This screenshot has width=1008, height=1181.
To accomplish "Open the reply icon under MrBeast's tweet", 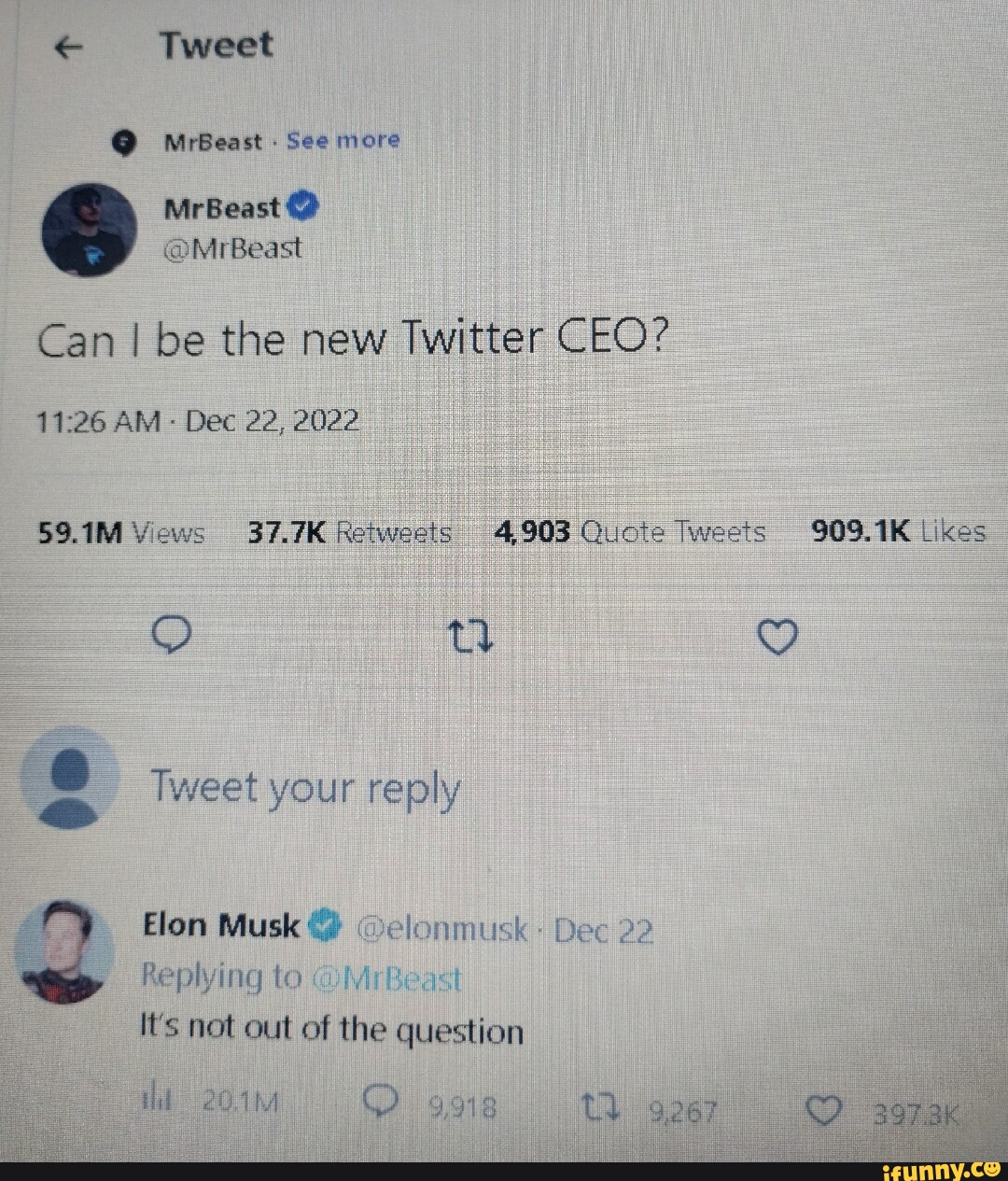I will 171,636.
